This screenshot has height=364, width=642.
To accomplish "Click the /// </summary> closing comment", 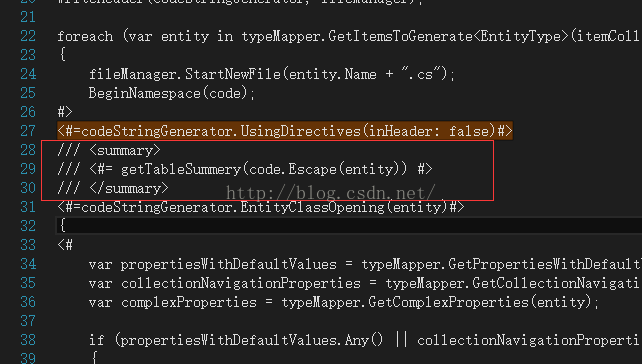I will [x=113, y=188].
